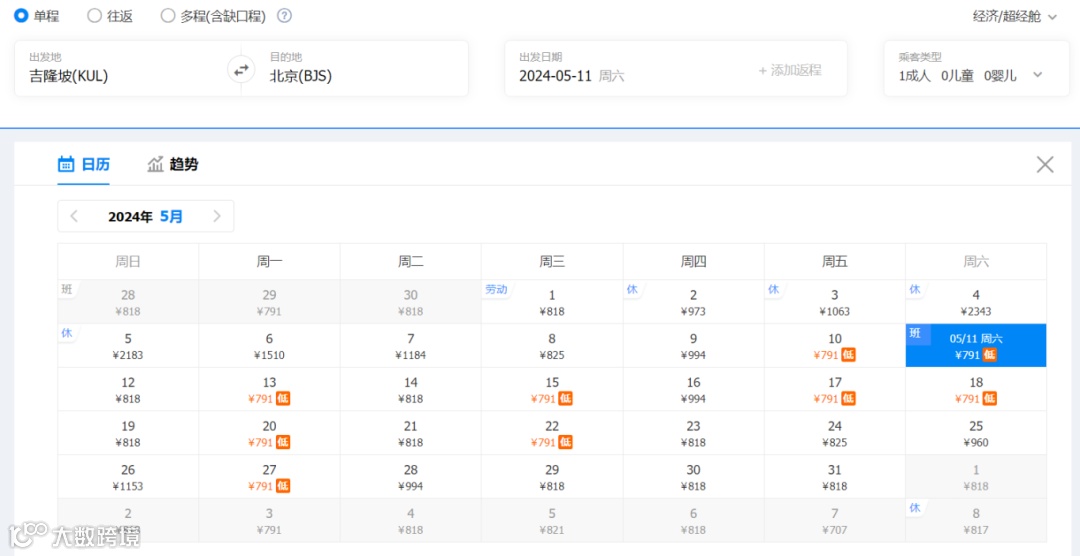The image size is (1080, 556).
Task: Select May 4 with price ¥2343
Action: (x=976, y=302)
